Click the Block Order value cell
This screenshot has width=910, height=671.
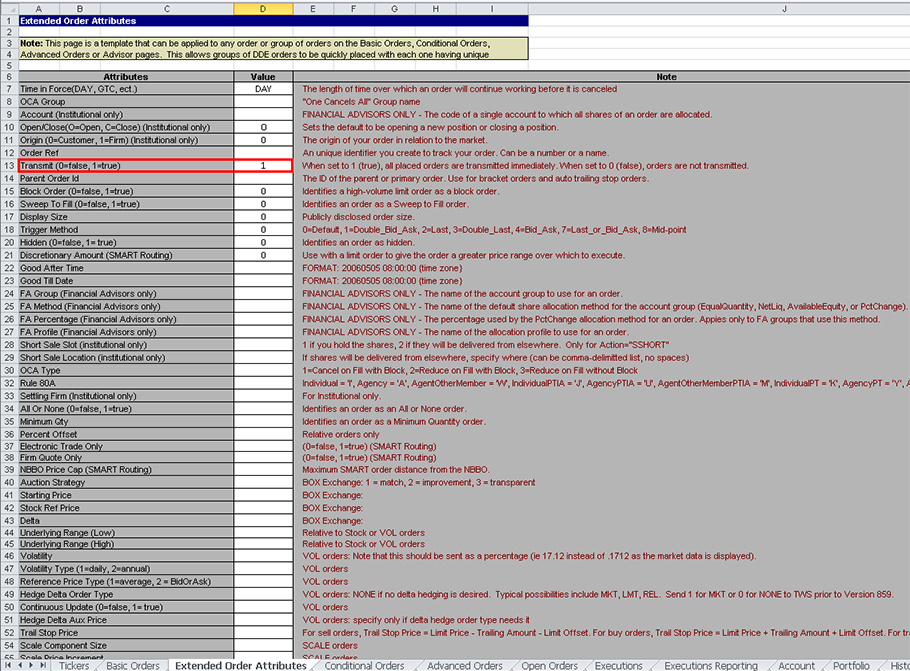click(263, 192)
